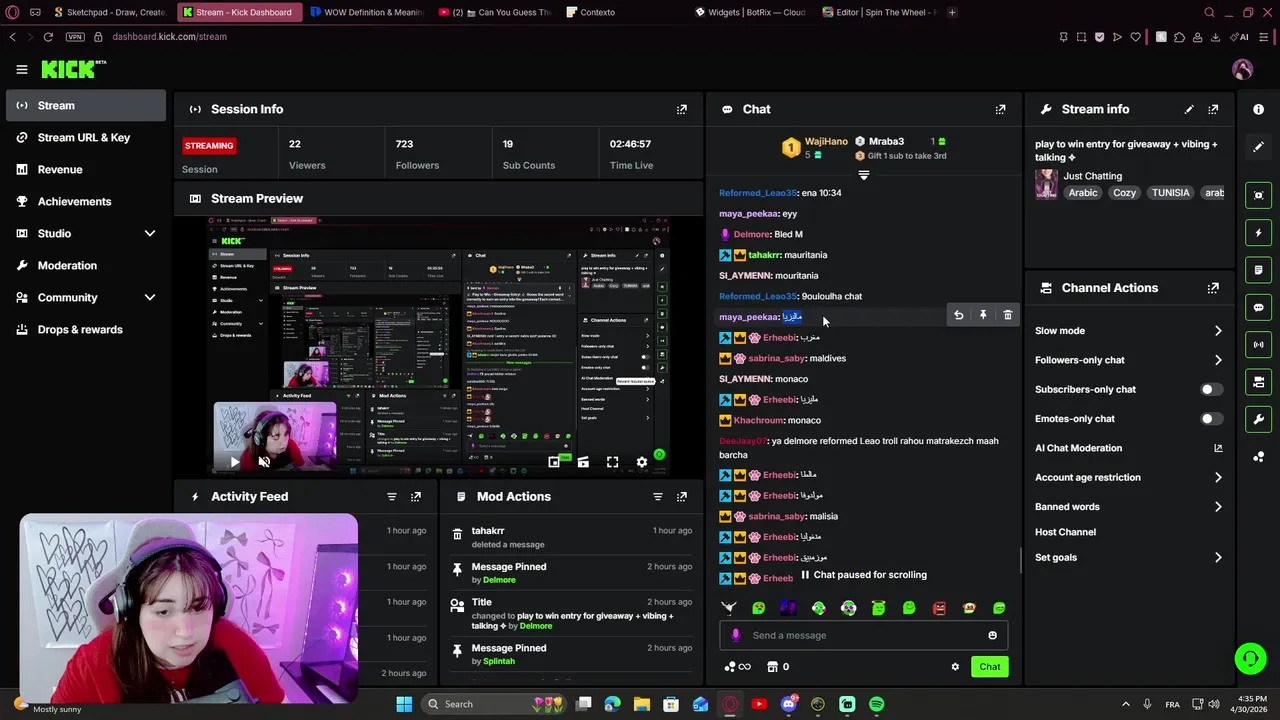This screenshot has width=1280, height=720.
Task: Open the Kick hamburger menu
Action: click(x=22, y=69)
